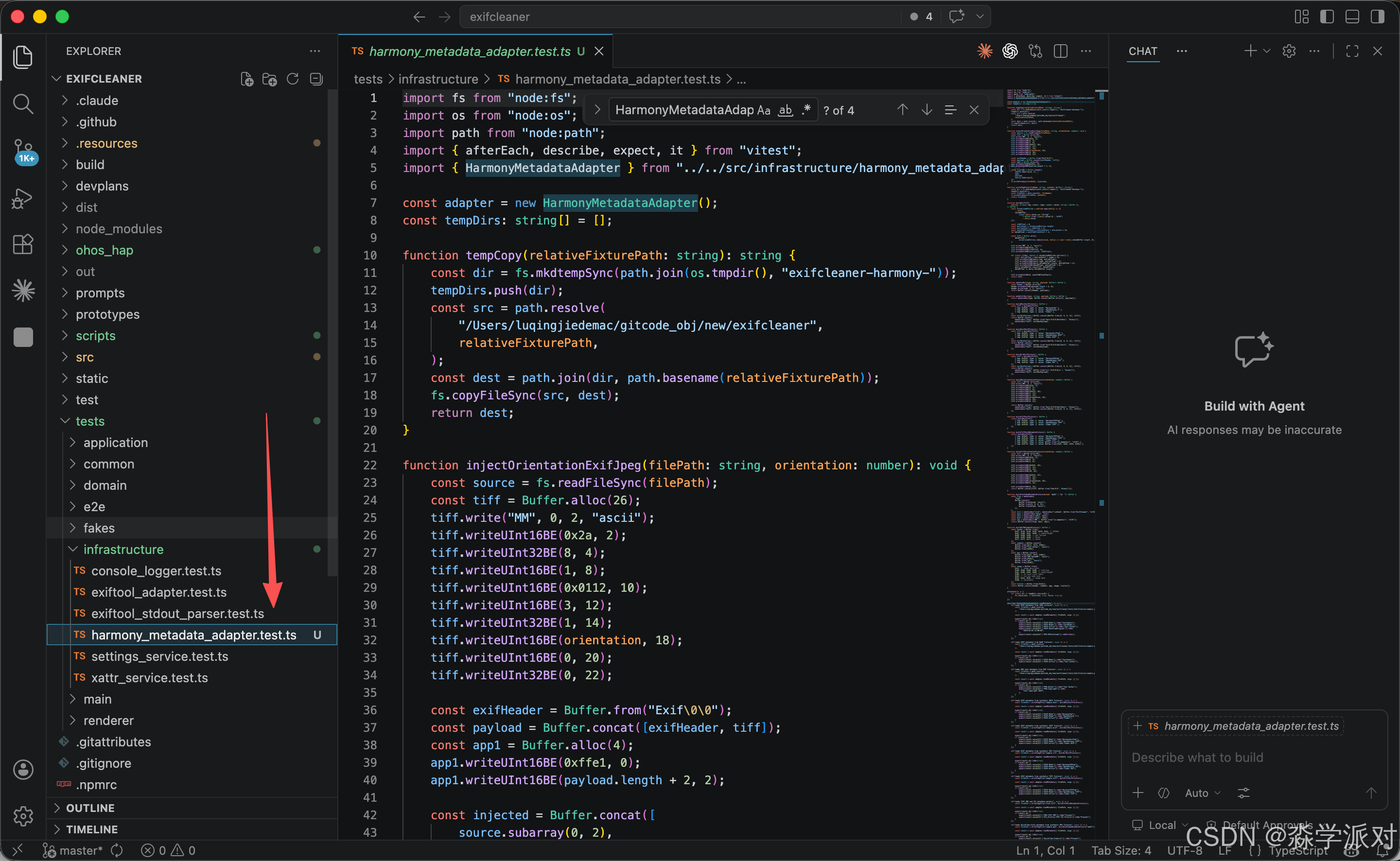This screenshot has width=1400, height=861.
Task: Toggle Match Case in find widget
Action: tap(764, 110)
